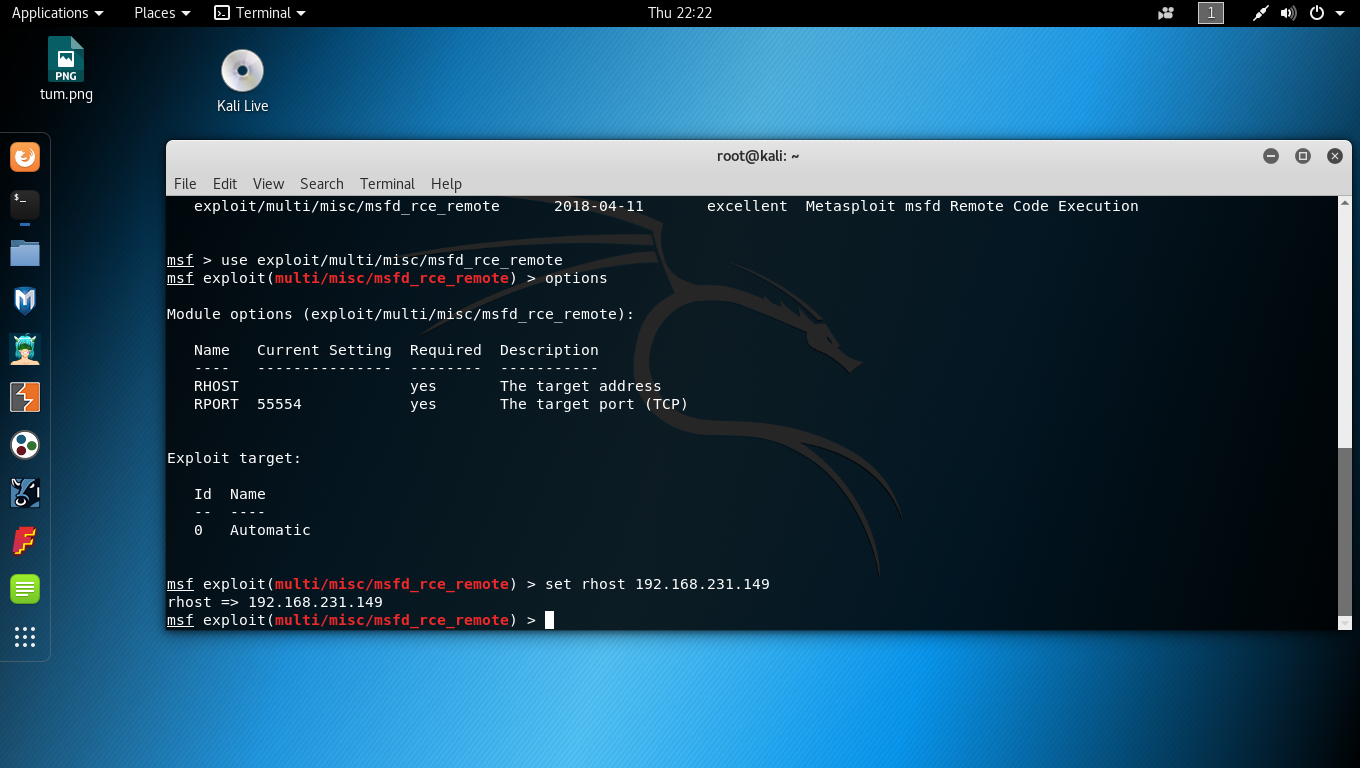Open the Applications menu
This screenshot has height=768, width=1360.
57,13
